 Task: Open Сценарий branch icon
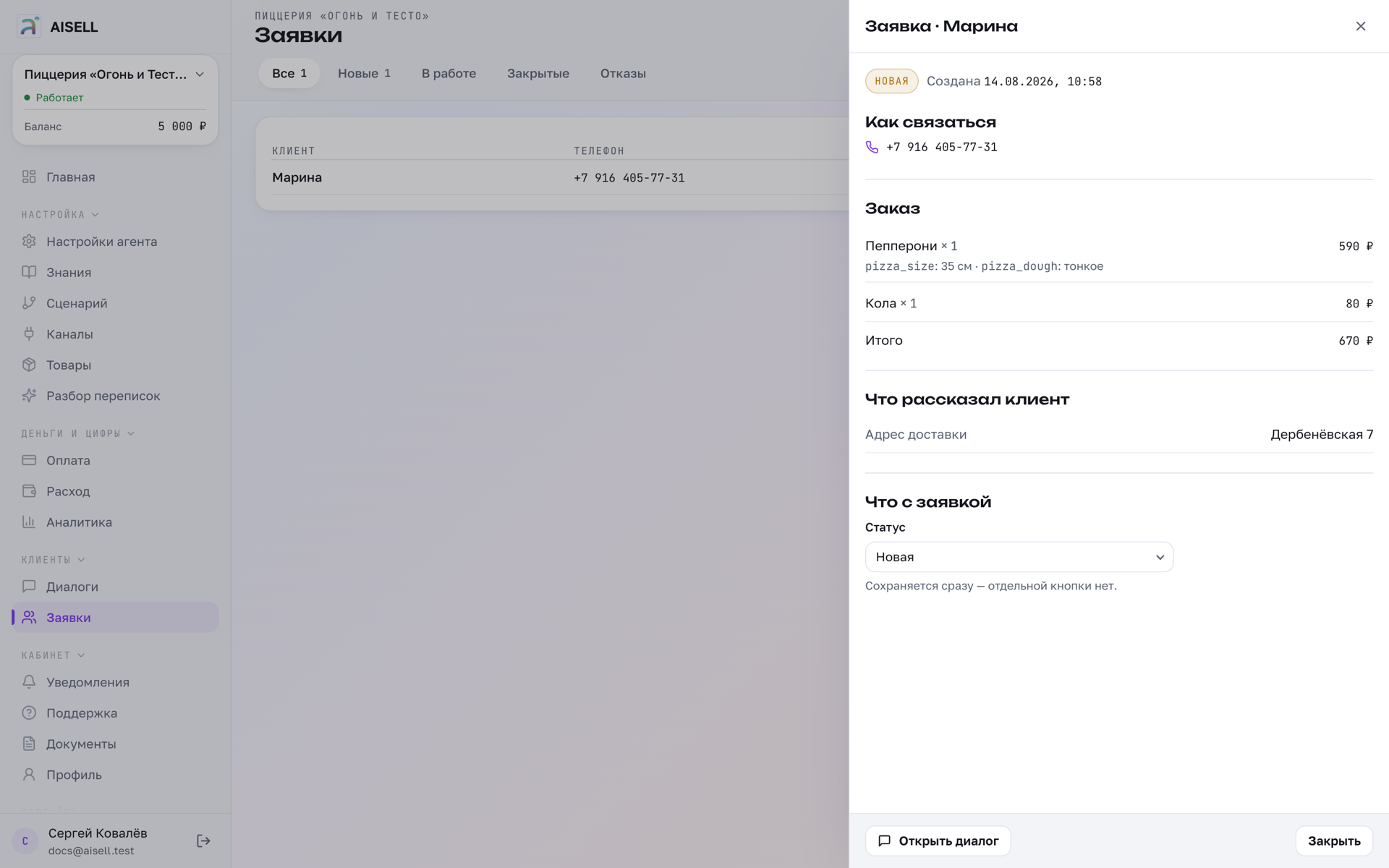[29, 303]
